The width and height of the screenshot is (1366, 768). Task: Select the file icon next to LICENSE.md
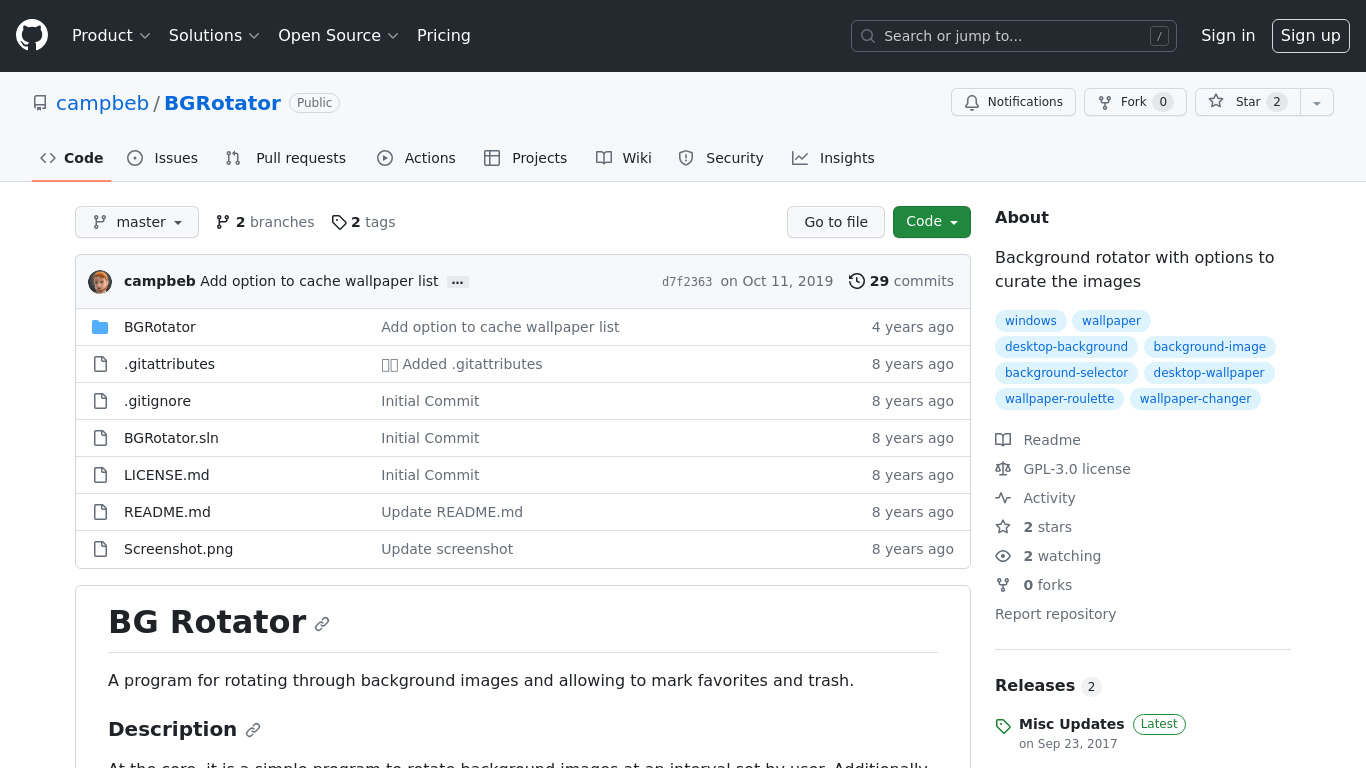point(100,475)
